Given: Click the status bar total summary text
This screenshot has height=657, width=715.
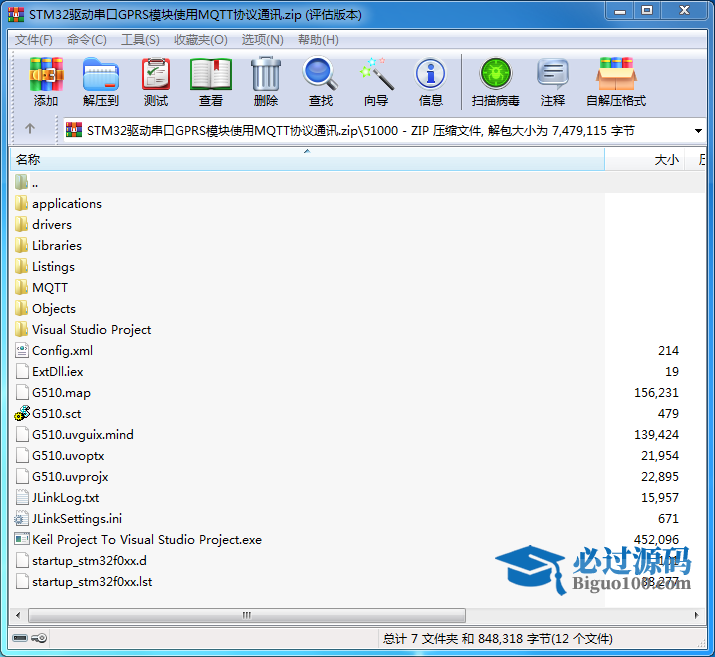Looking at the screenshot, I should (x=497, y=638).
